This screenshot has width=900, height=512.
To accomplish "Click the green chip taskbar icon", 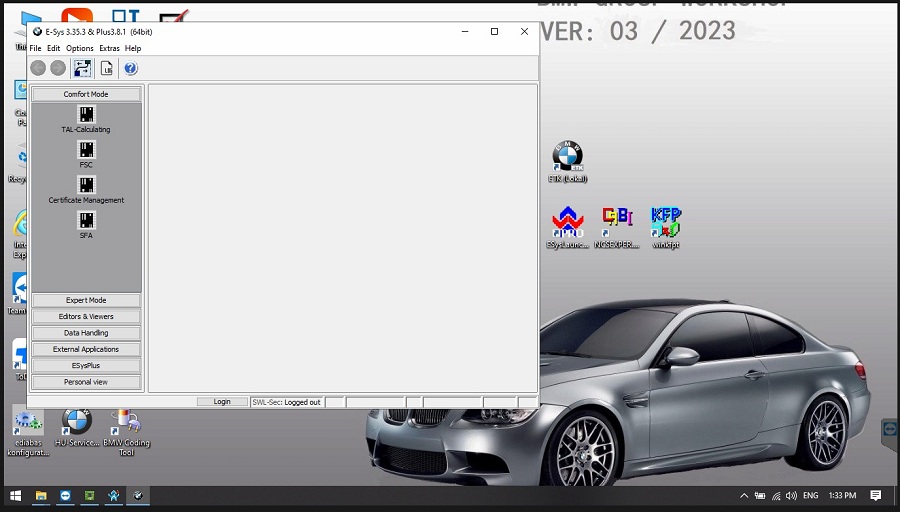I will (89, 495).
